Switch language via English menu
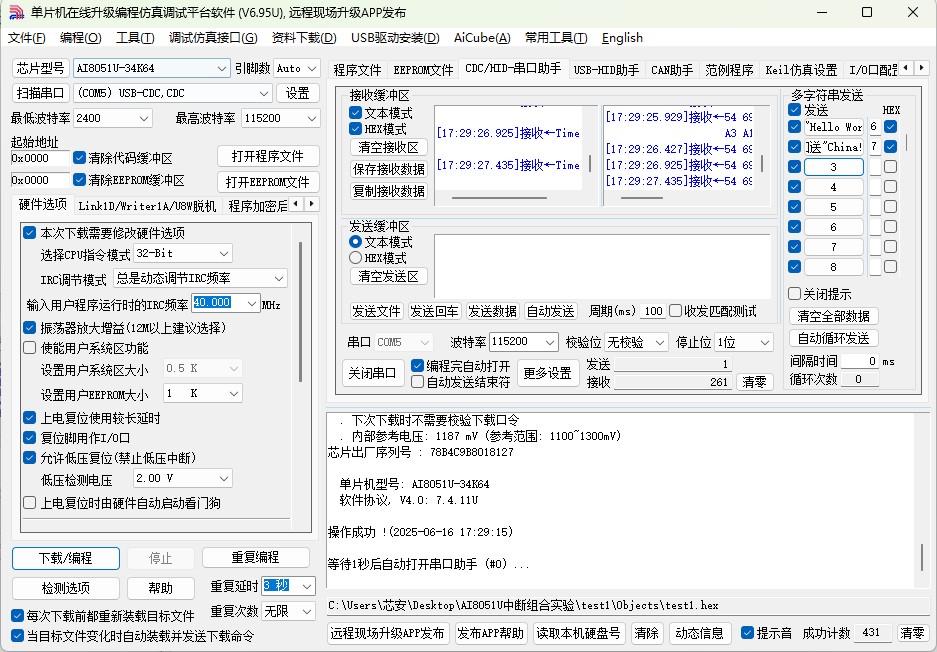Image resolution: width=937 pixels, height=652 pixels. pos(622,38)
